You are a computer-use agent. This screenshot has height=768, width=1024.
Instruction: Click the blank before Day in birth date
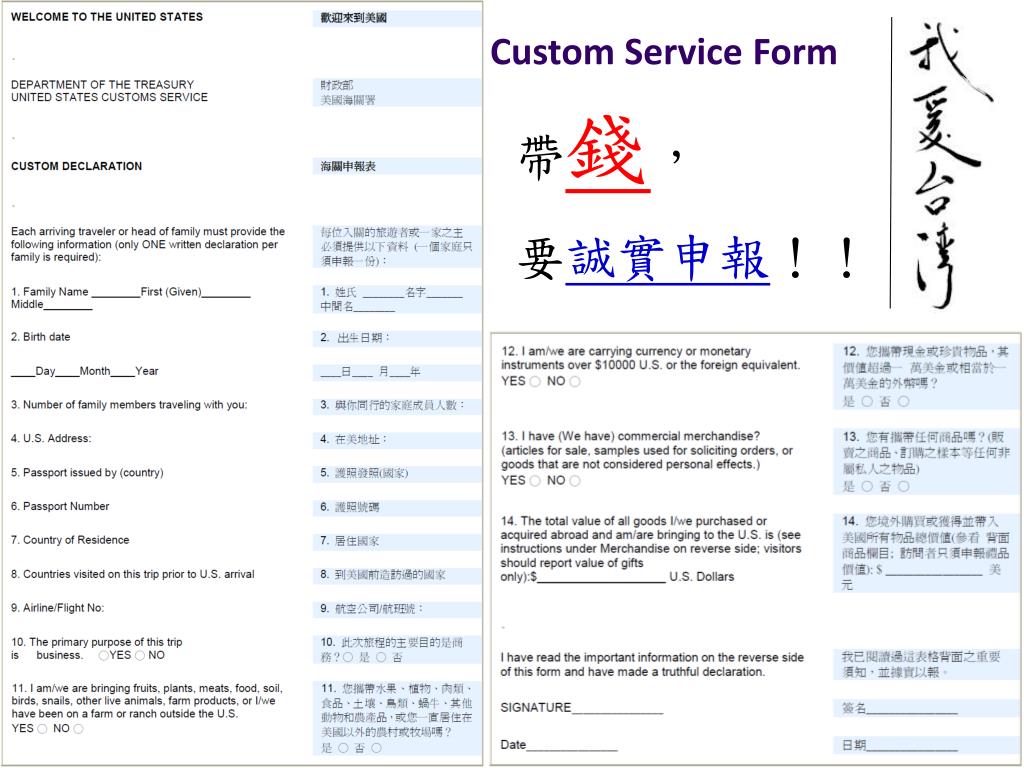pos(23,372)
